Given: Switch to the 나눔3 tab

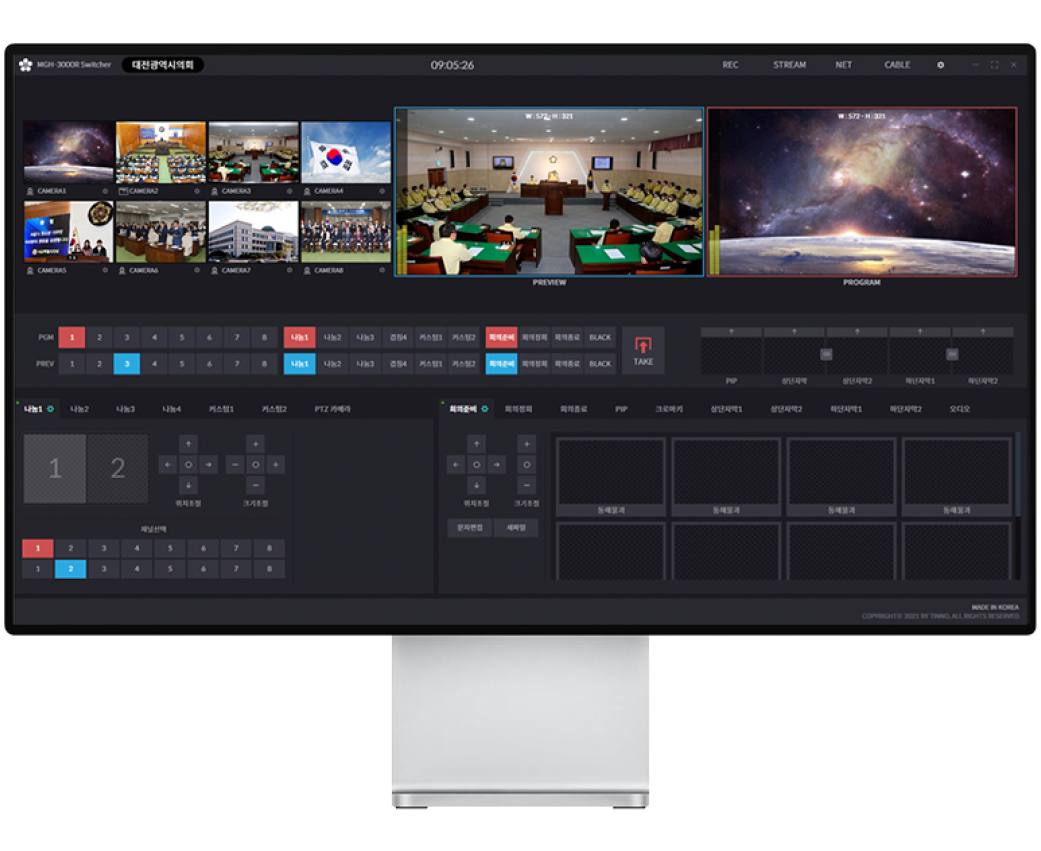Looking at the screenshot, I should 125,409.
